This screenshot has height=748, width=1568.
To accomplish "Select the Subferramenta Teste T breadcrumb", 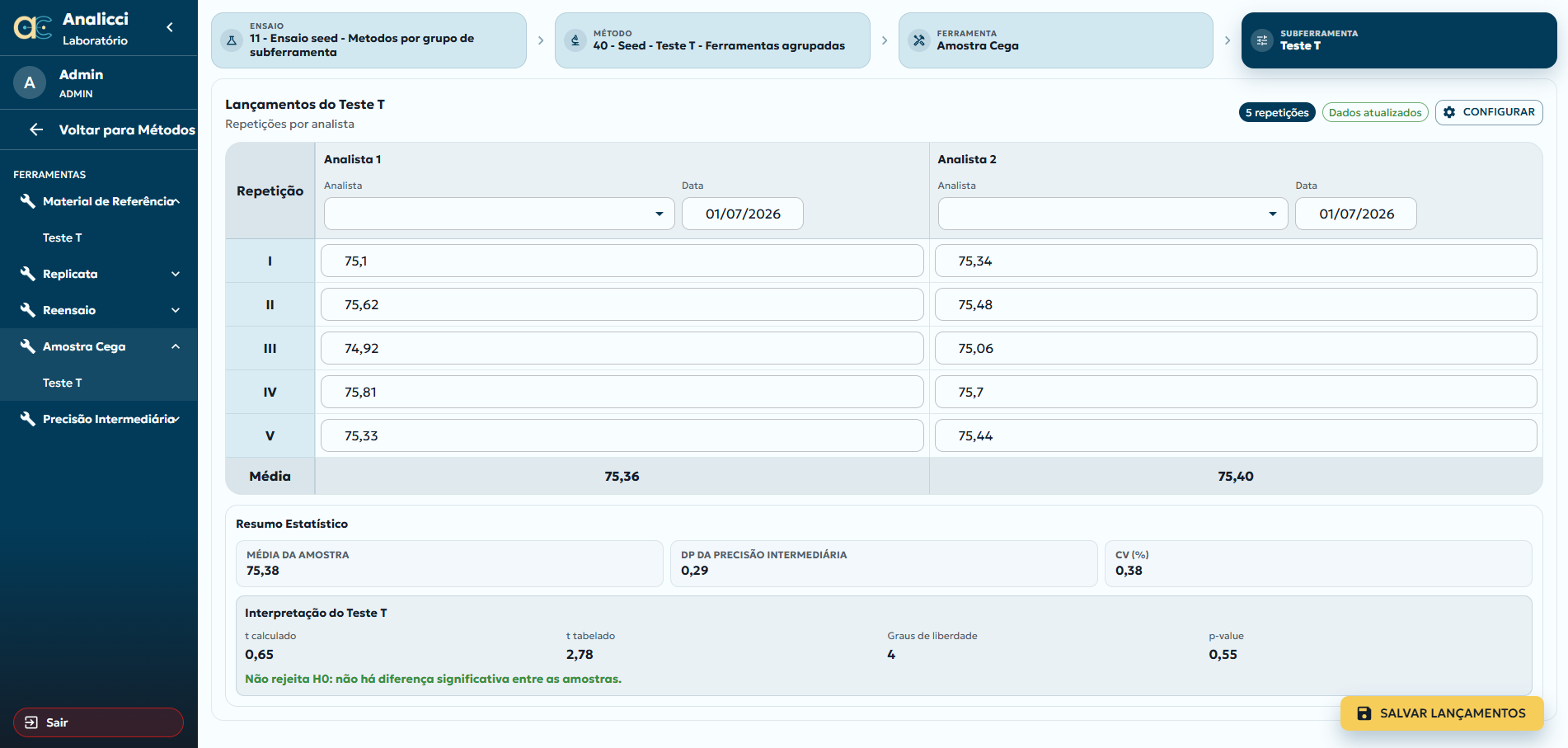I will point(1399,40).
